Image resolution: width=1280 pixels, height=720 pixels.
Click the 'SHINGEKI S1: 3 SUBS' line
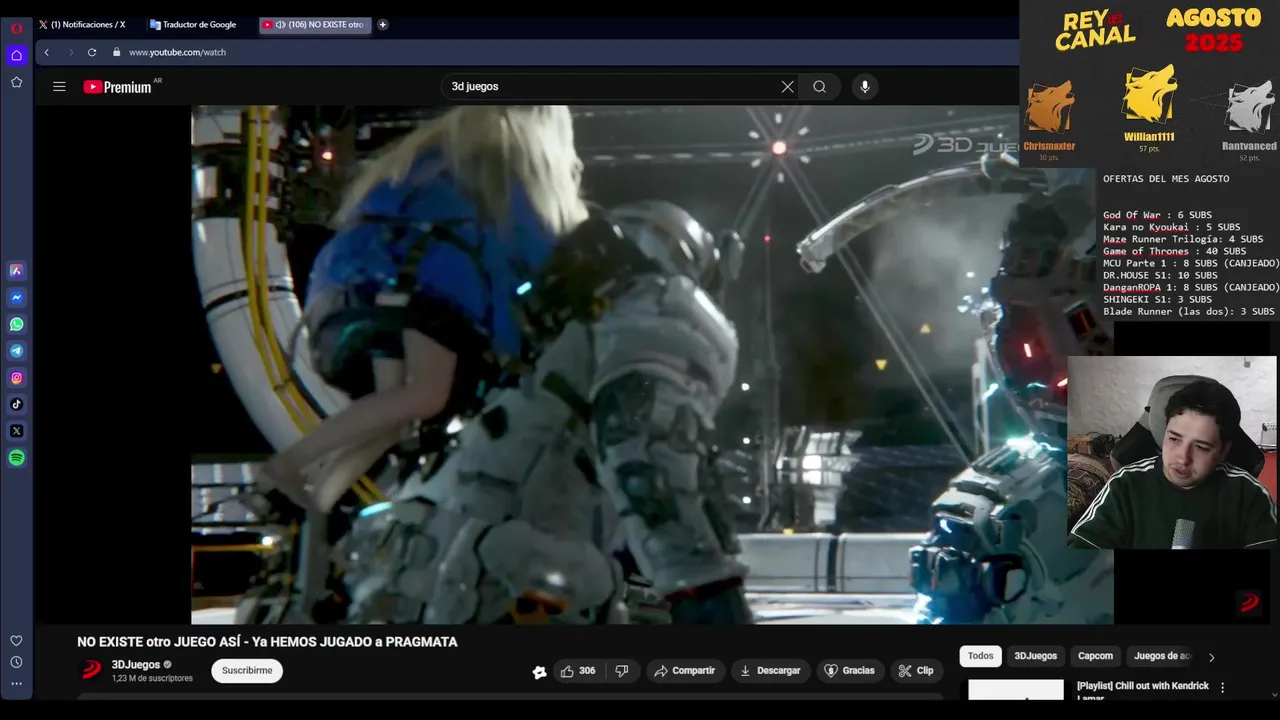point(1157,299)
